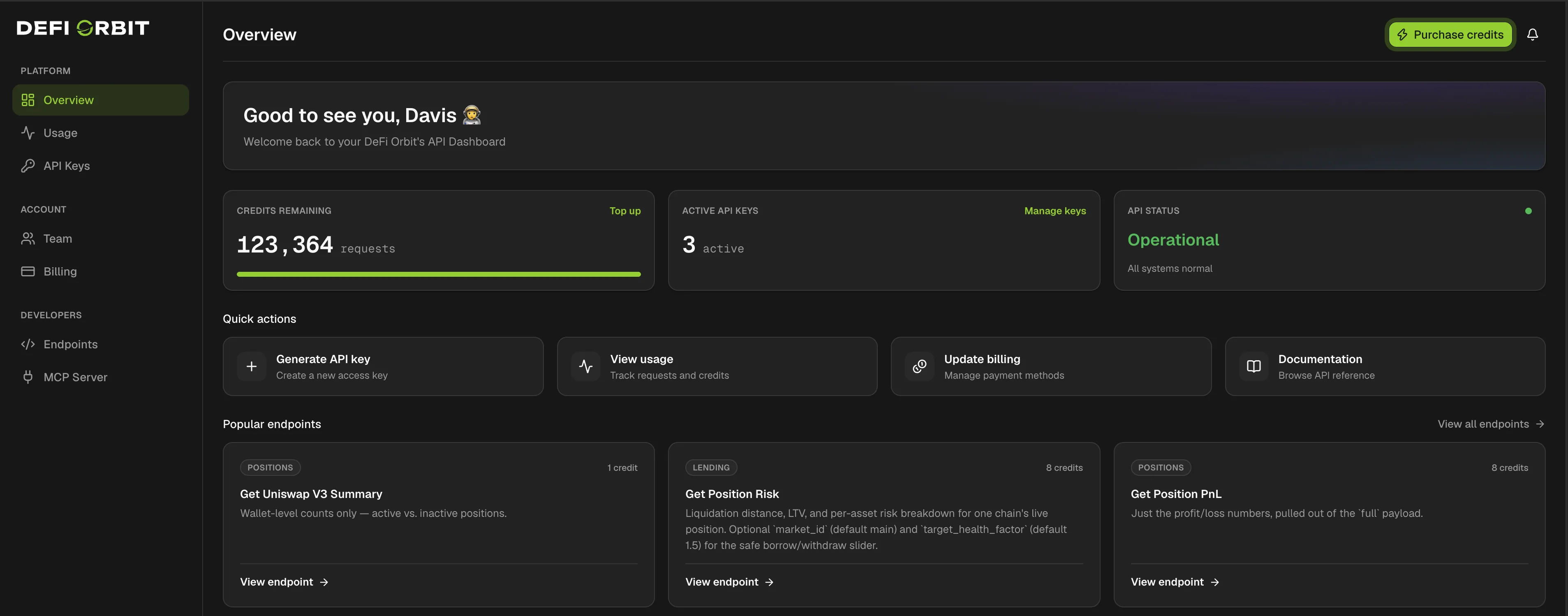Screen dimensions: 1568x616
Task: Click the green API status indicator dot
Action: click(x=1529, y=211)
